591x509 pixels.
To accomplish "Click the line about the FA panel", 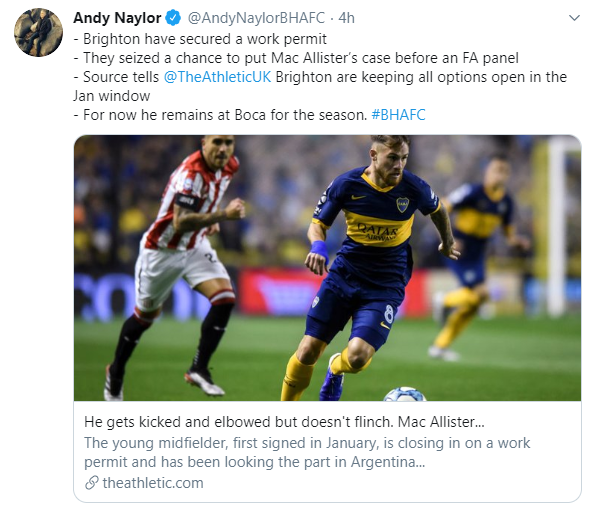I will click(x=296, y=58).
